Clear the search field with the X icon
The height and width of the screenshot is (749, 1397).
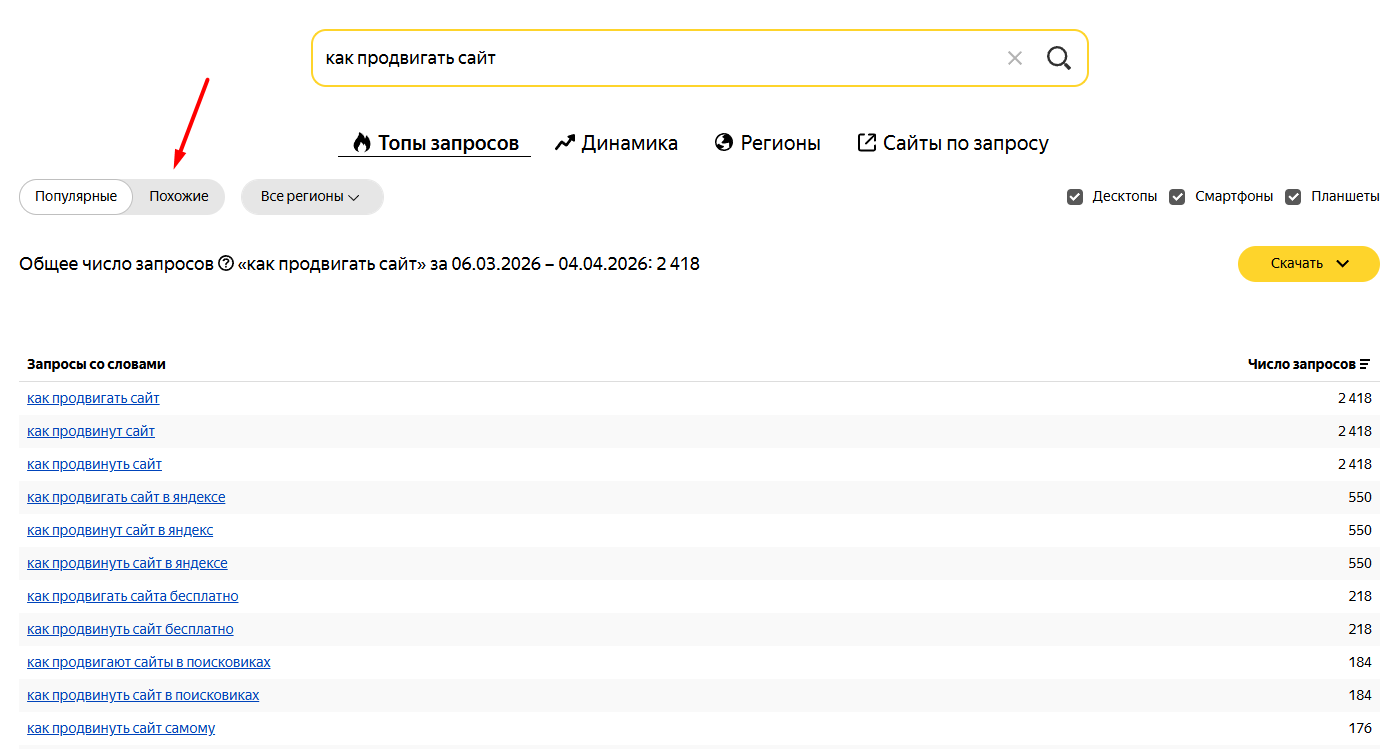[x=1014, y=57]
